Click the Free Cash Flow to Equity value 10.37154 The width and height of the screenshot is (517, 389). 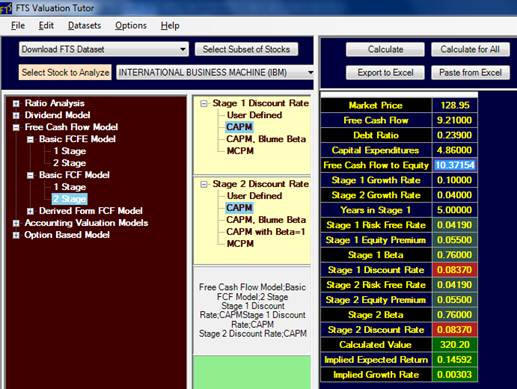[x=455, y=165]
